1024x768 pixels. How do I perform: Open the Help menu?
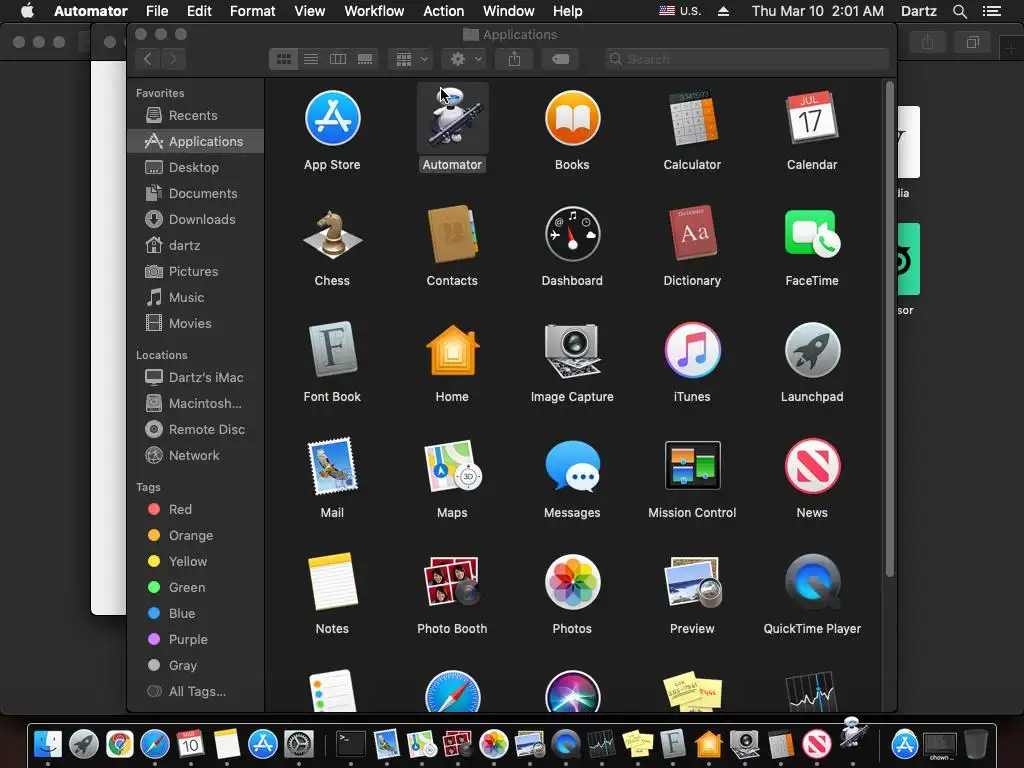[x=568, y=11]
